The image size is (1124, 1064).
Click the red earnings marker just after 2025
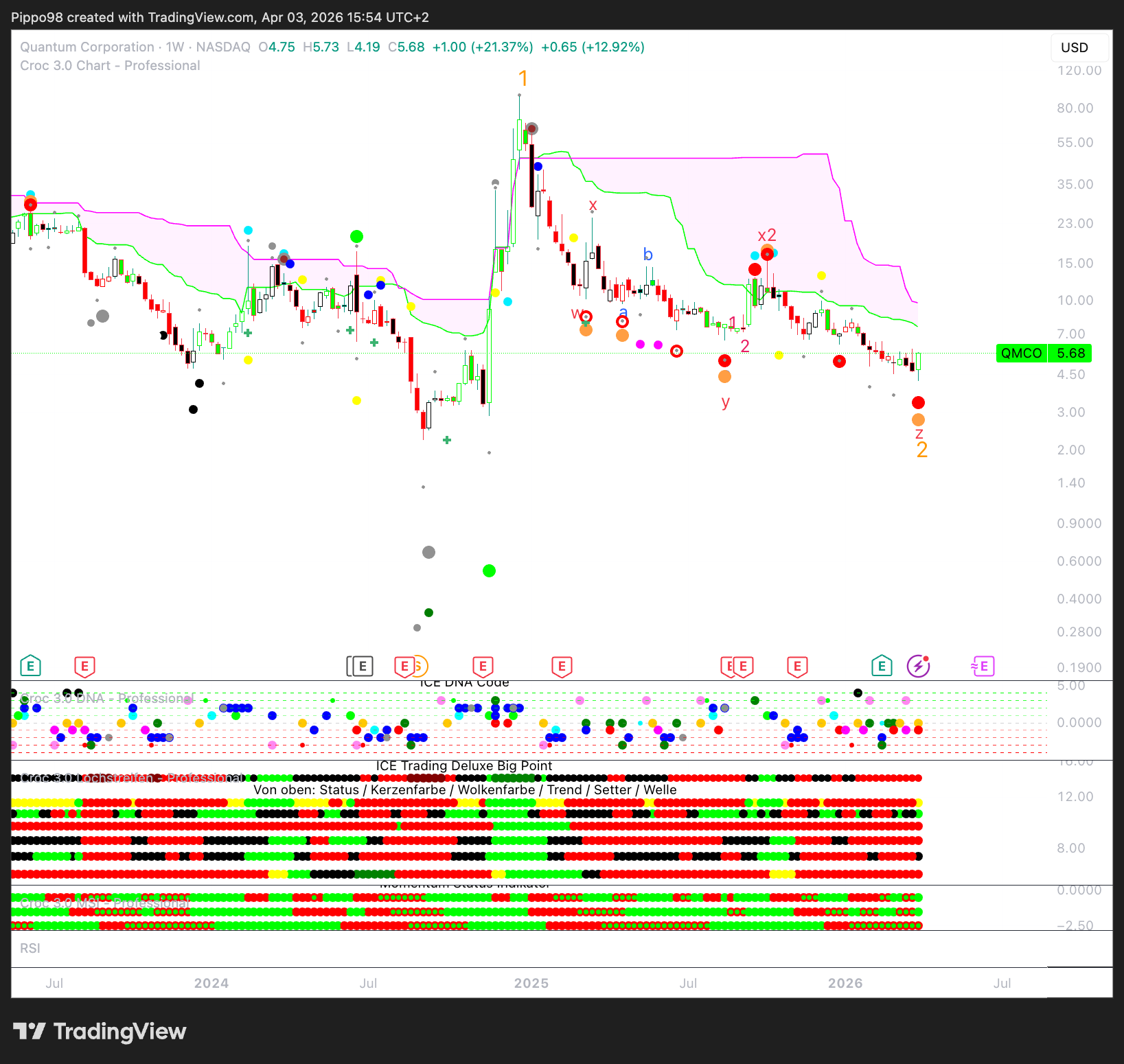[x=562, y=666]
